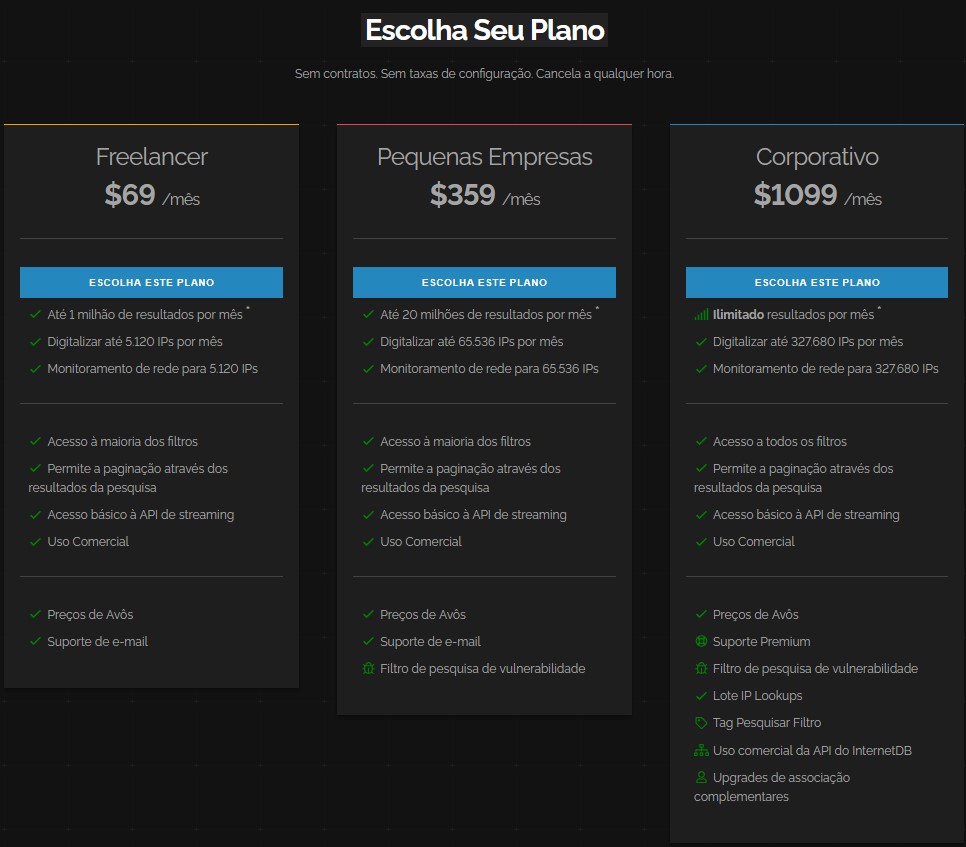
Task: Choose the Freelancer plan button
Action: (151, 282)
